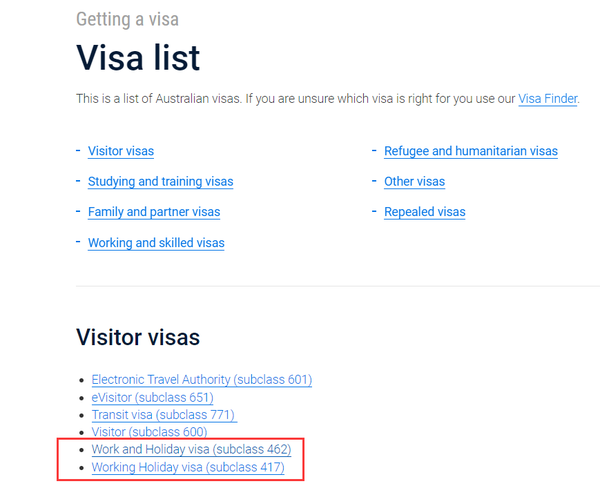The height and width of the screenshot is (497, 600).
Task: Open Transit visa (subclass 771)
Action: [x=164, y=415]
